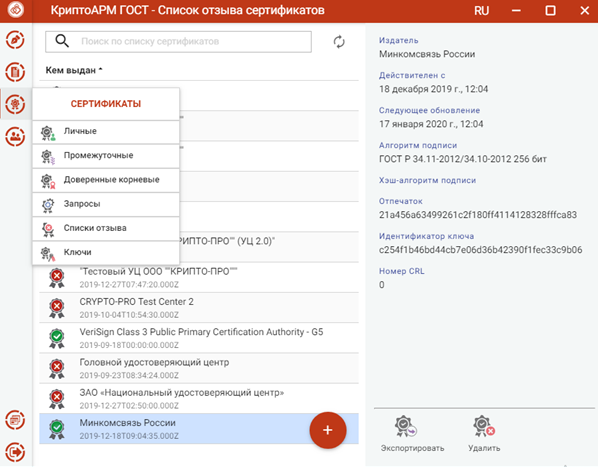The image size is (598, 467).
Task: Export the selected CRL
Action: (x=412, y=434)
